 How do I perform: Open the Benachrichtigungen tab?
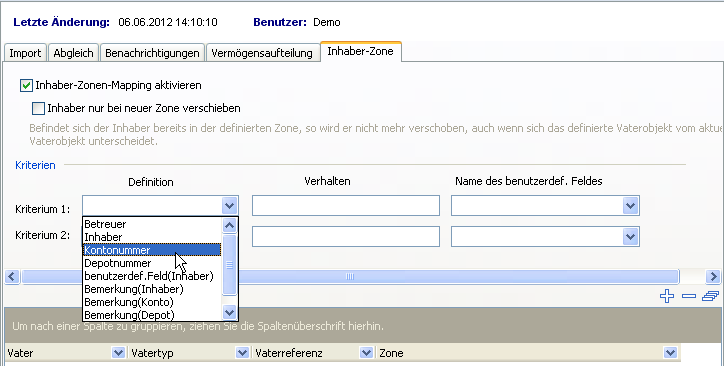click(152, 53)
